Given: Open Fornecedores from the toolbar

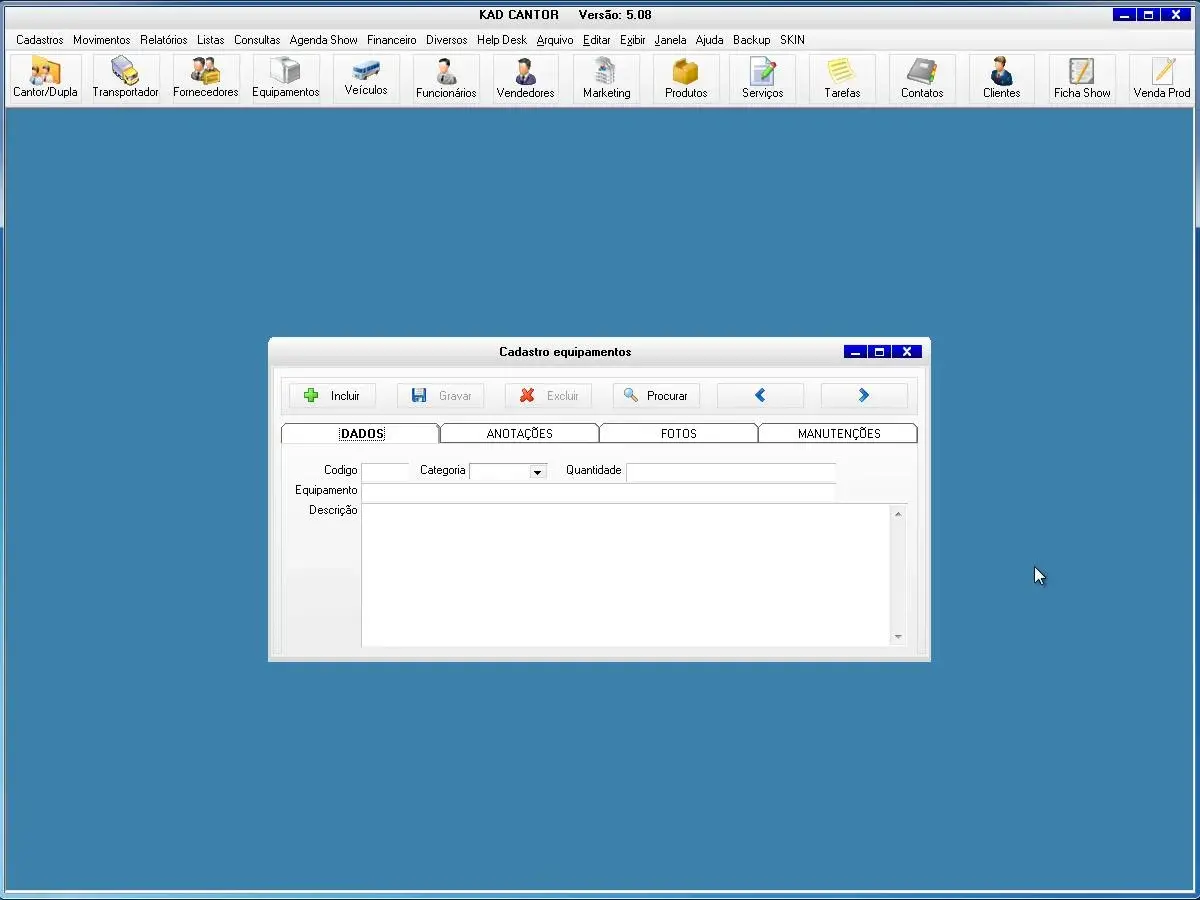Looking at the screenshot, I should [205, 78].
